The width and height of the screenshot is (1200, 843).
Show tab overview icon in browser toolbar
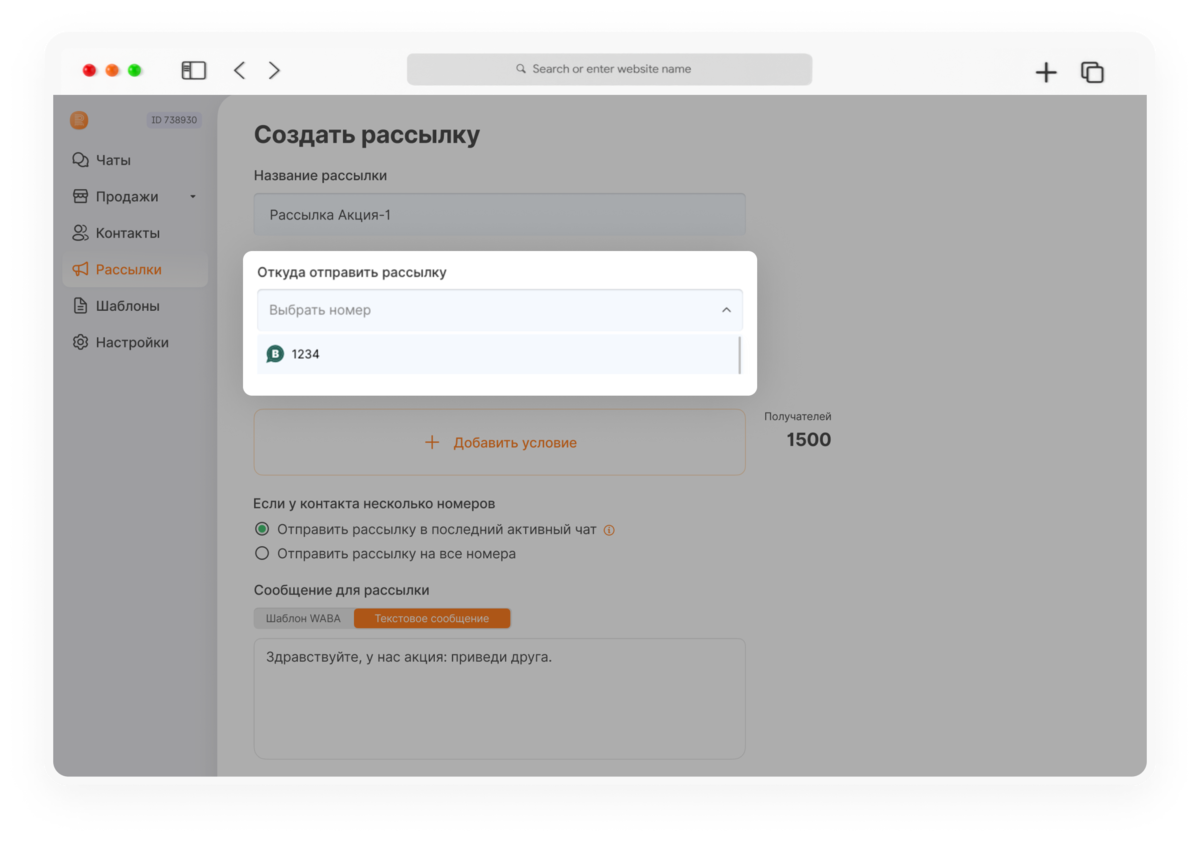(x=1092, y=72)
